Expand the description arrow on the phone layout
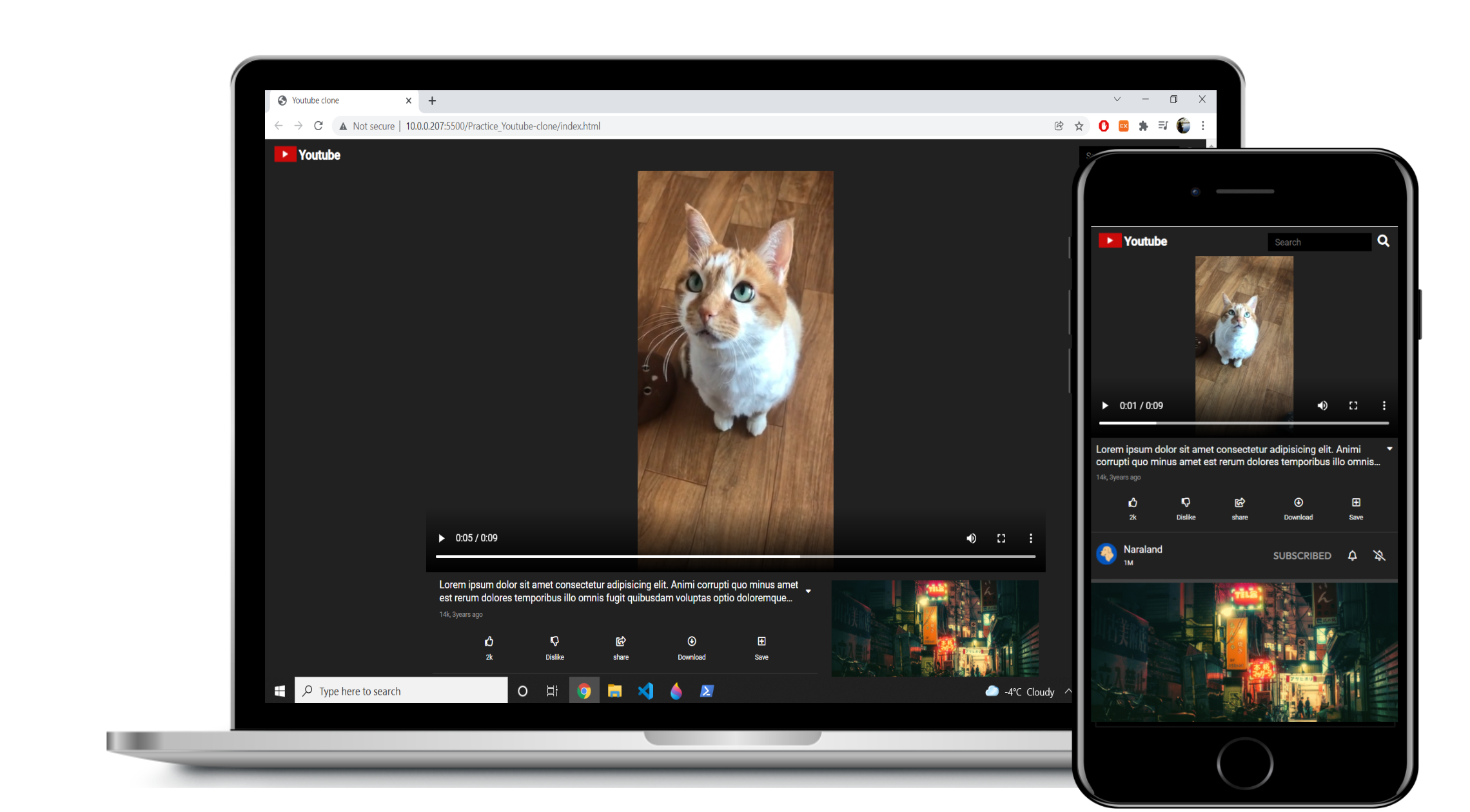 click(x=1389, y=448)
